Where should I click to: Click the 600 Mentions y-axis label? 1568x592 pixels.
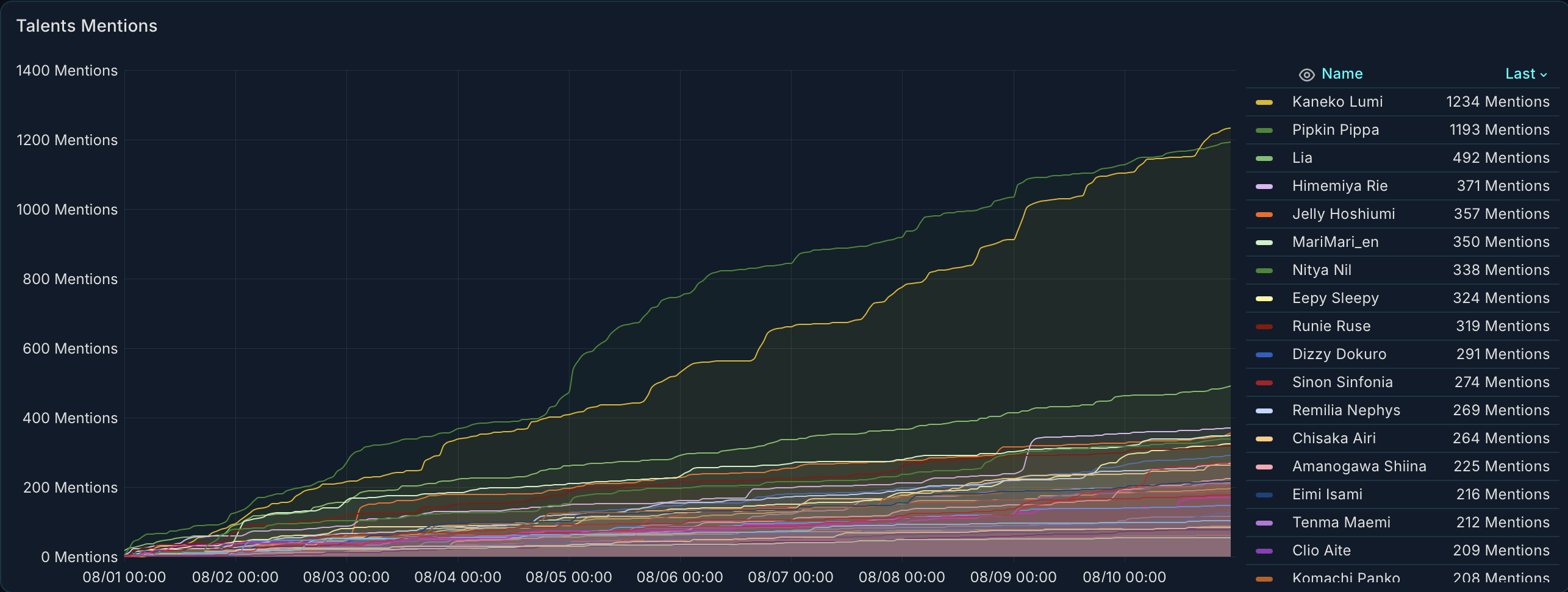(x=70, y=349)
